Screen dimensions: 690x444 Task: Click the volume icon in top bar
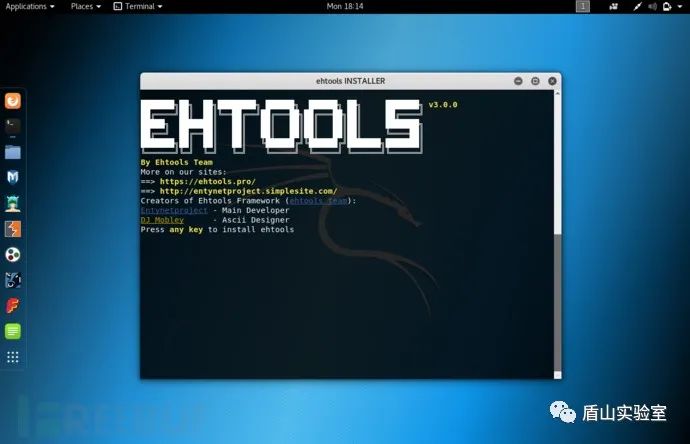click(653, 6)
